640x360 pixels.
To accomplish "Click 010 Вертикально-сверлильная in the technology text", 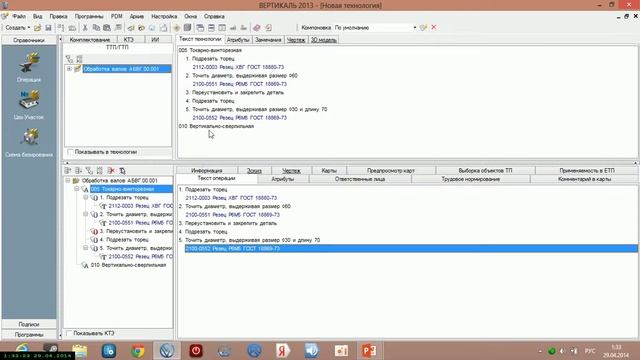I will pyautogui.click(x=216, y=126).
